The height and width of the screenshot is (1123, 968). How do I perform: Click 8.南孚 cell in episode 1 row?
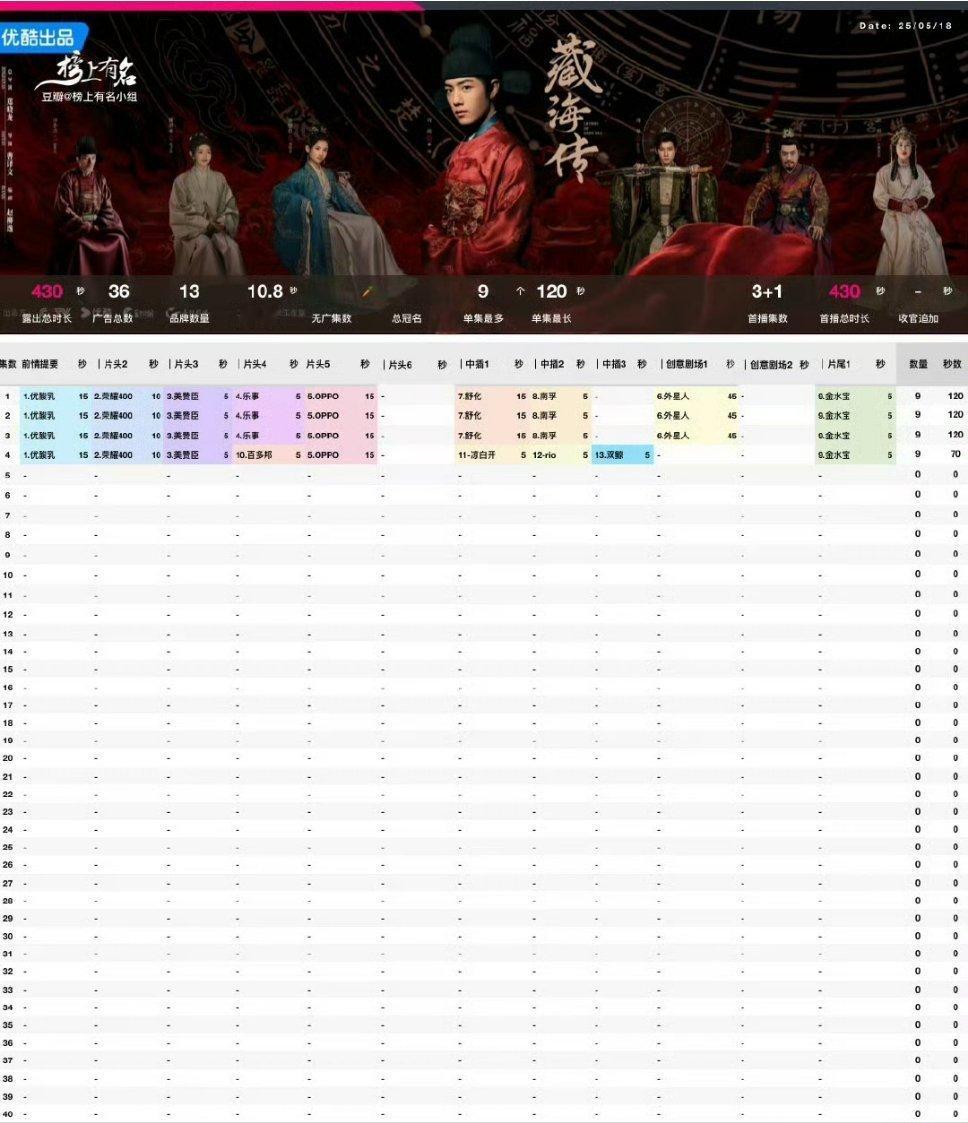pyautogui.click(x=545, y=396)
